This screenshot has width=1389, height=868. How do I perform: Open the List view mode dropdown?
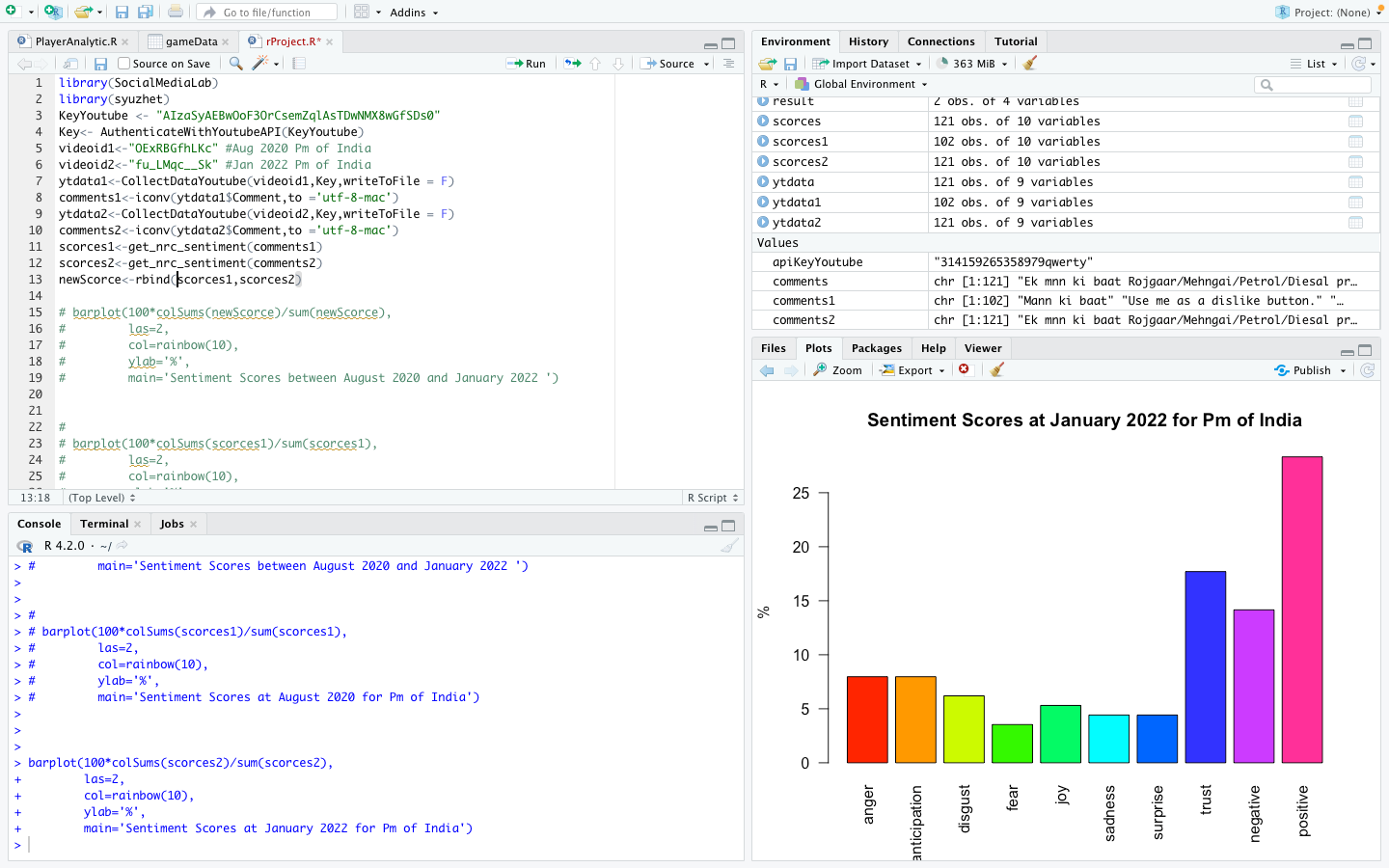point(1314,64)
